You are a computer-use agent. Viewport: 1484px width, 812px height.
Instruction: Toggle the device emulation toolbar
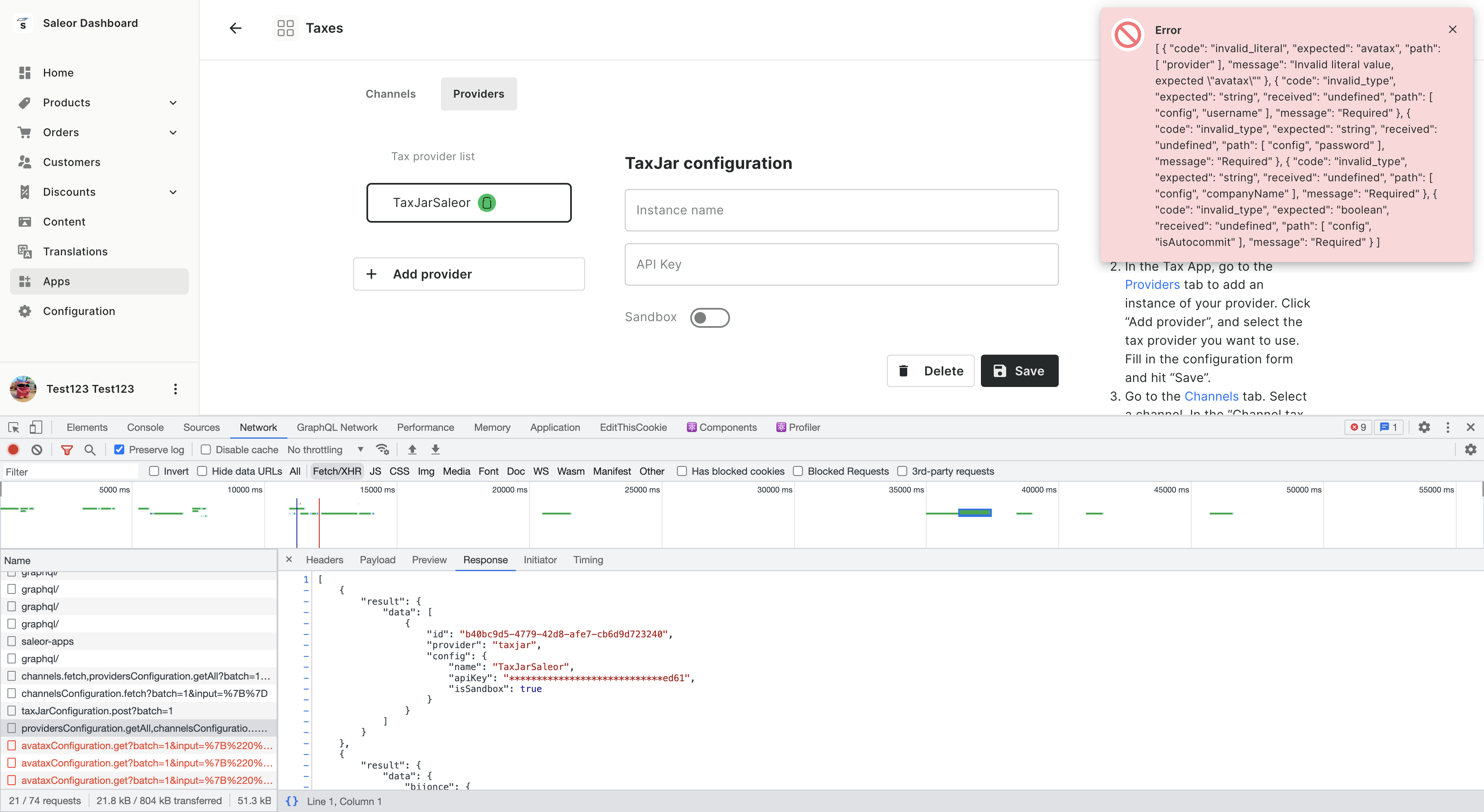point(36,427)
